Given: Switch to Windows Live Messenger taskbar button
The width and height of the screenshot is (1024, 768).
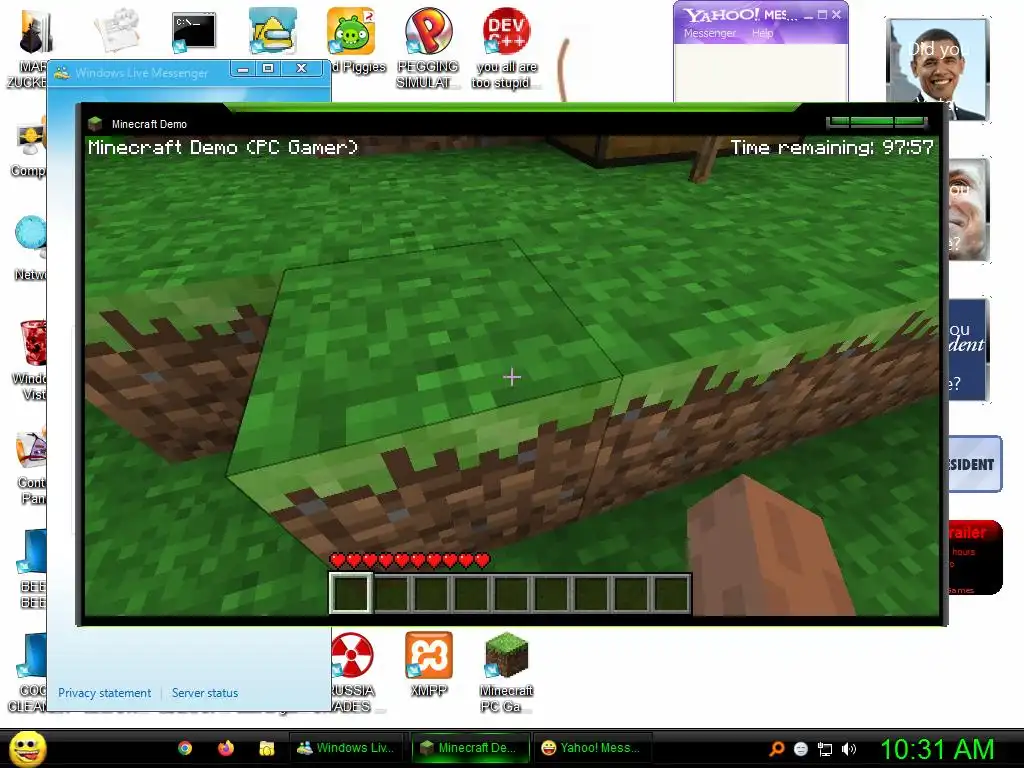Looking at the screenshot, I should [x=345, y=748].
